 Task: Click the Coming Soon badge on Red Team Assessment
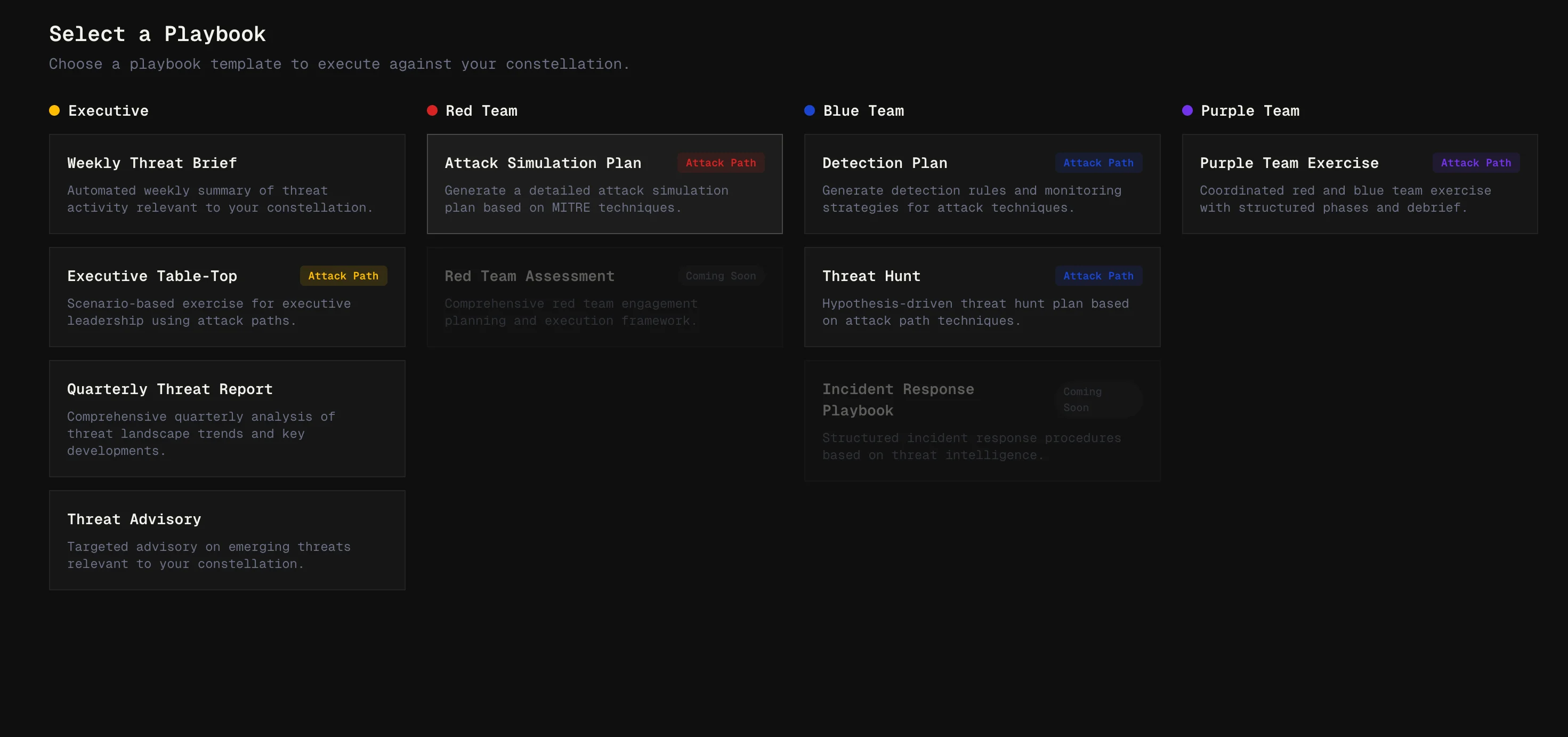click(x=720, y=275)
